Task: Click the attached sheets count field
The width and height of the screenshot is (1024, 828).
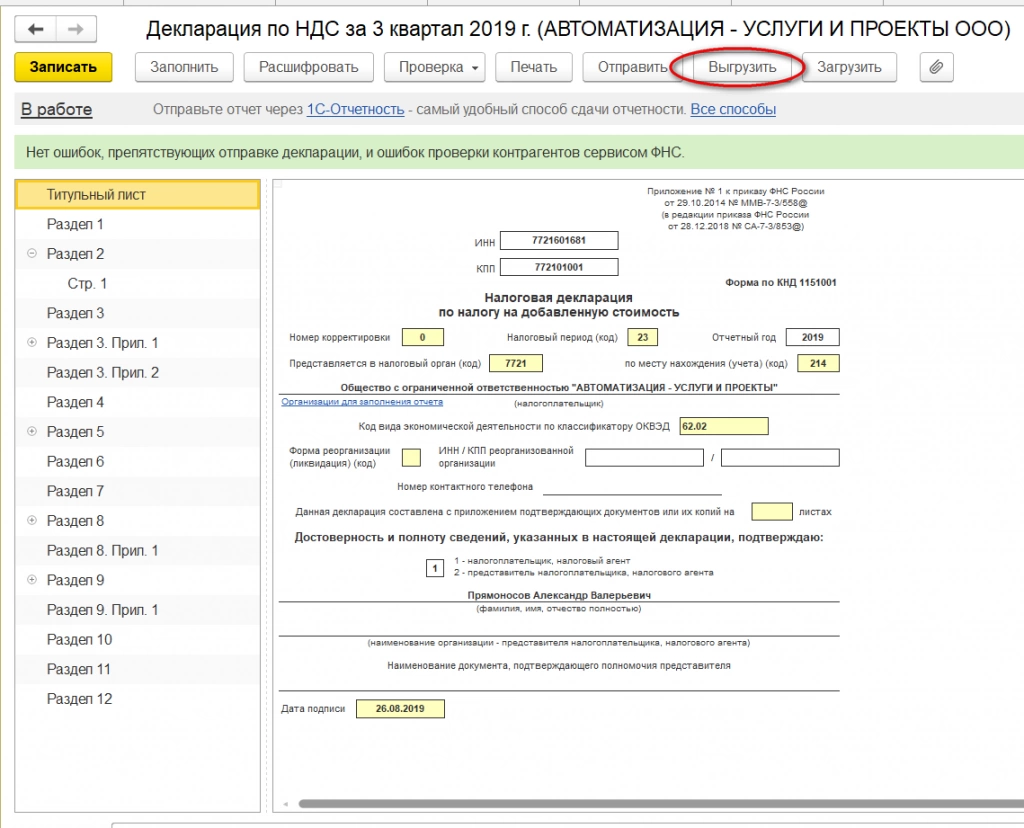Action: point(772,511)
